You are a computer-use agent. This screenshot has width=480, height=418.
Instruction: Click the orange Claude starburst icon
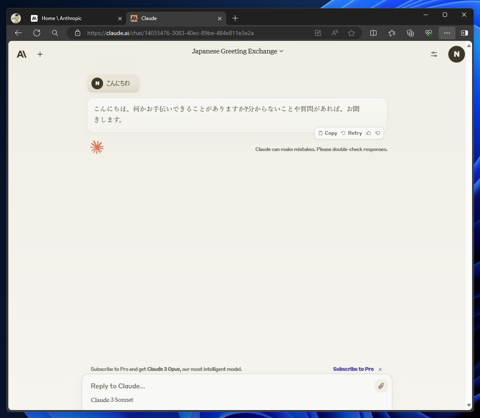tap(97, 147)
